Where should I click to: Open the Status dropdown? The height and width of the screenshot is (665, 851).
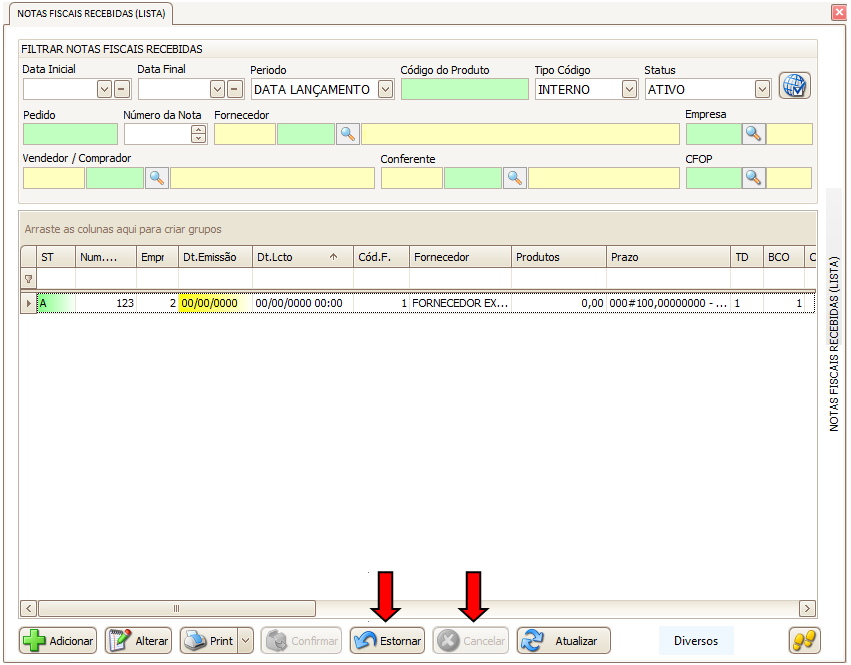pos(762,89)
